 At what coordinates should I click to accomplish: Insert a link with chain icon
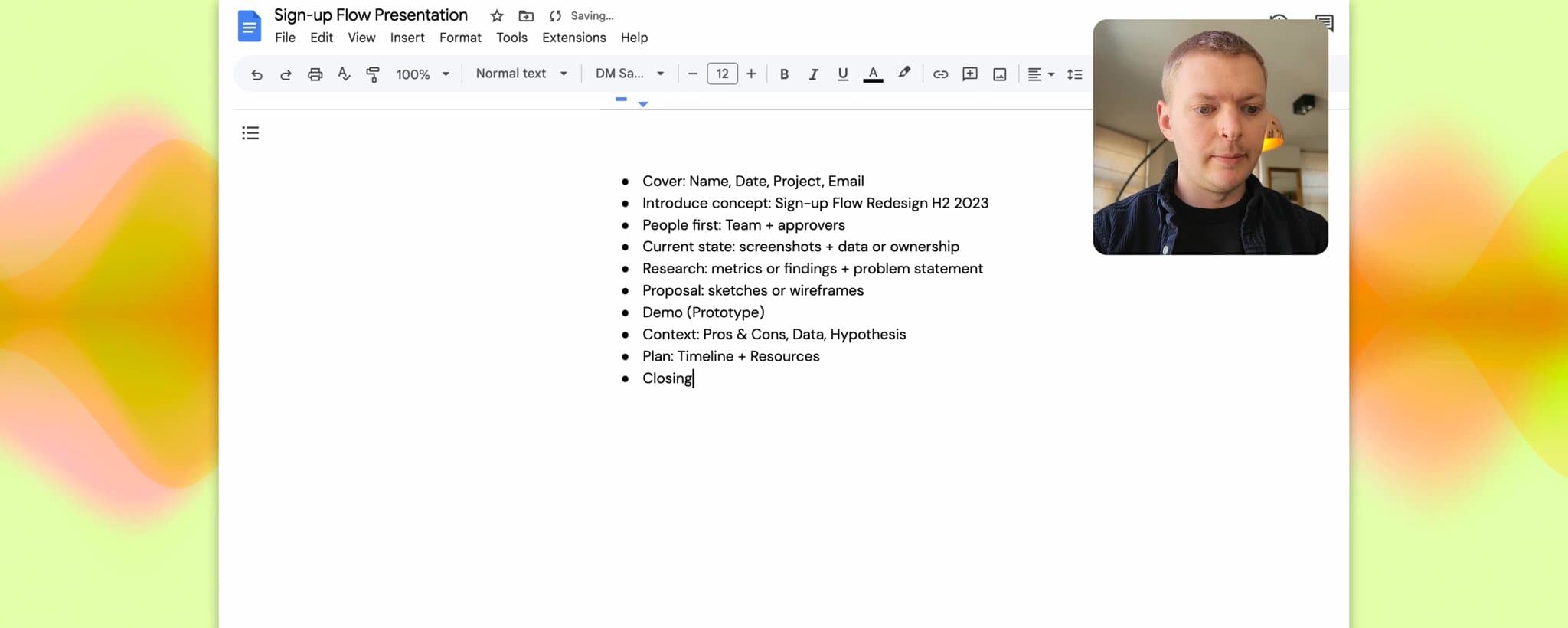[940, 74]
